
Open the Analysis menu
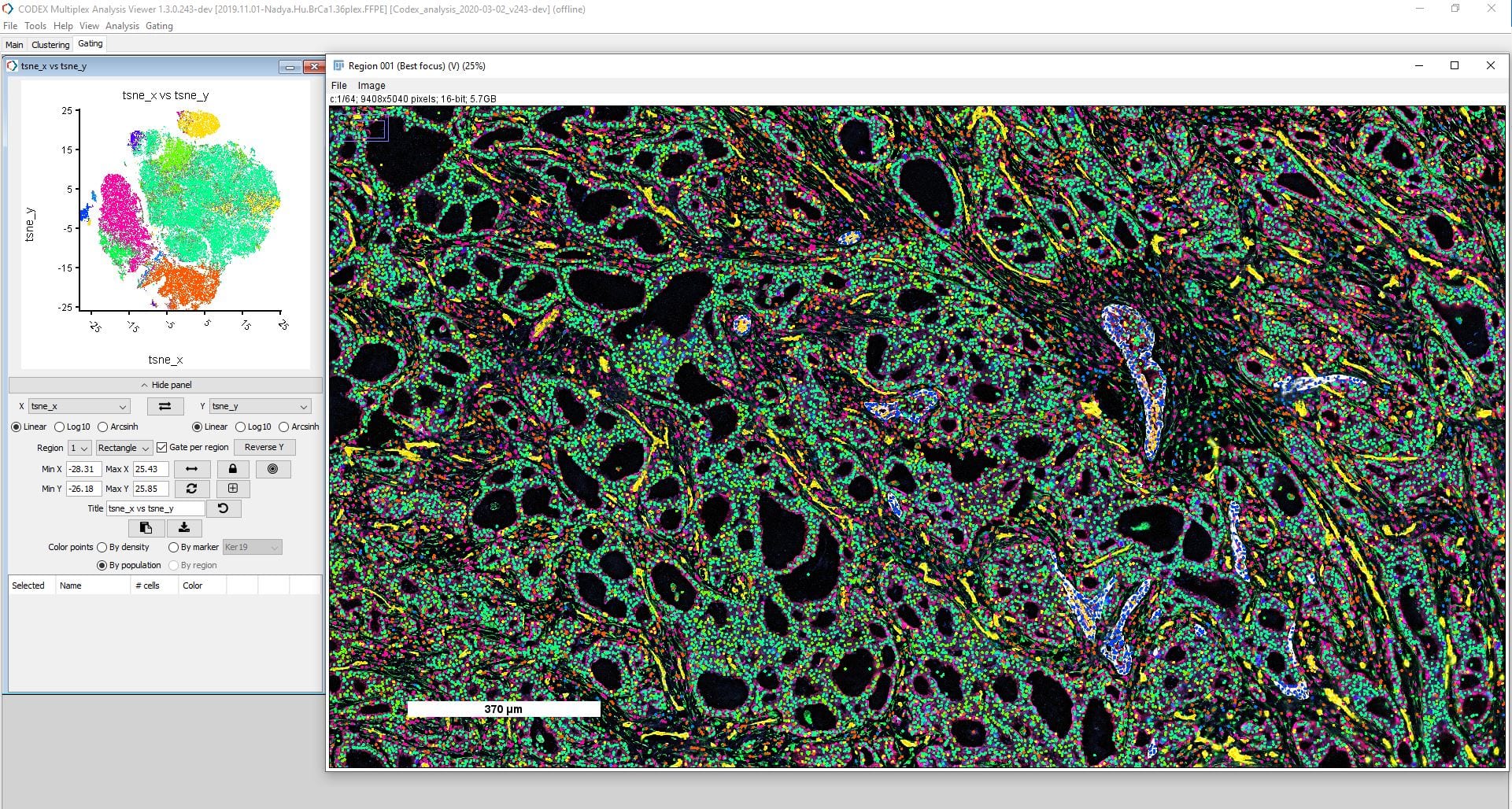coord(122,26)
